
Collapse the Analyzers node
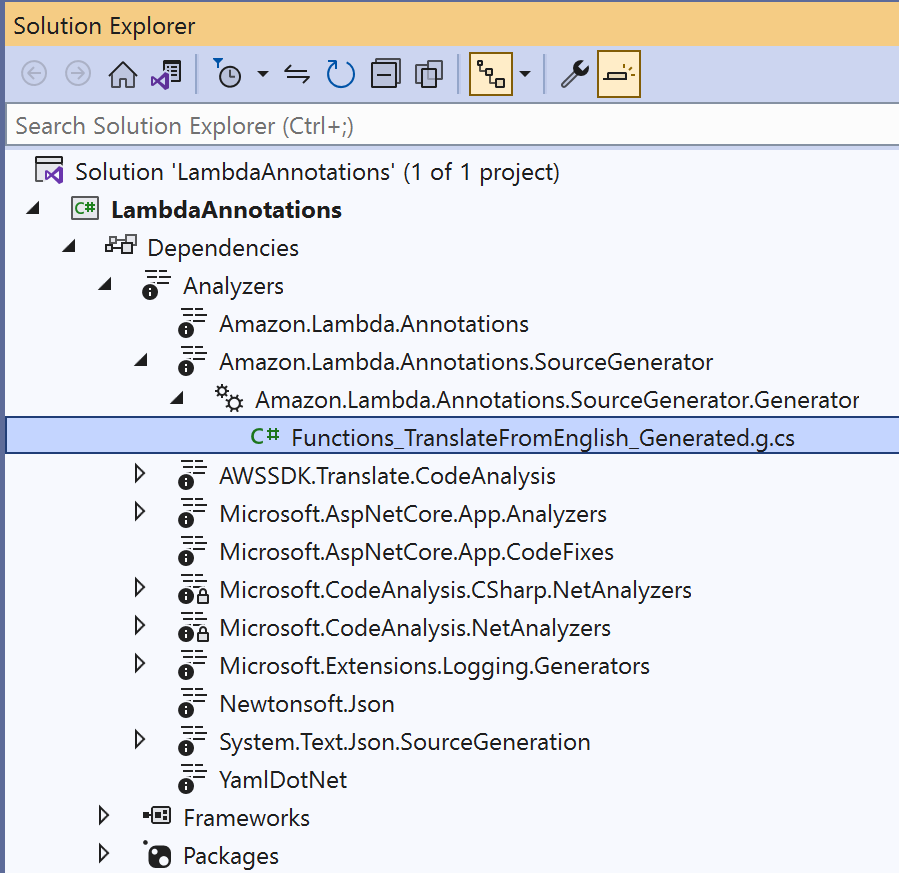click(105, 285)
